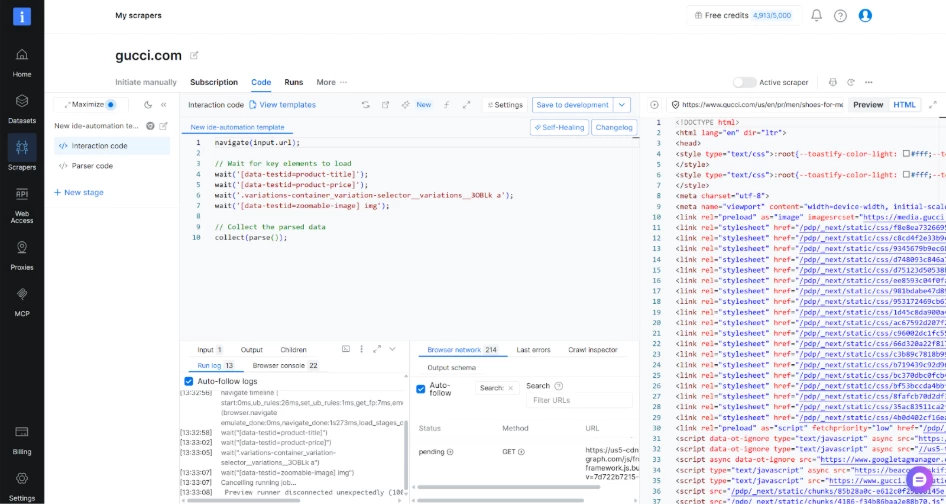Expand the preview panel fullscreen icon
The width and height of the screenshot is (946, 504).
coord(933,104)
